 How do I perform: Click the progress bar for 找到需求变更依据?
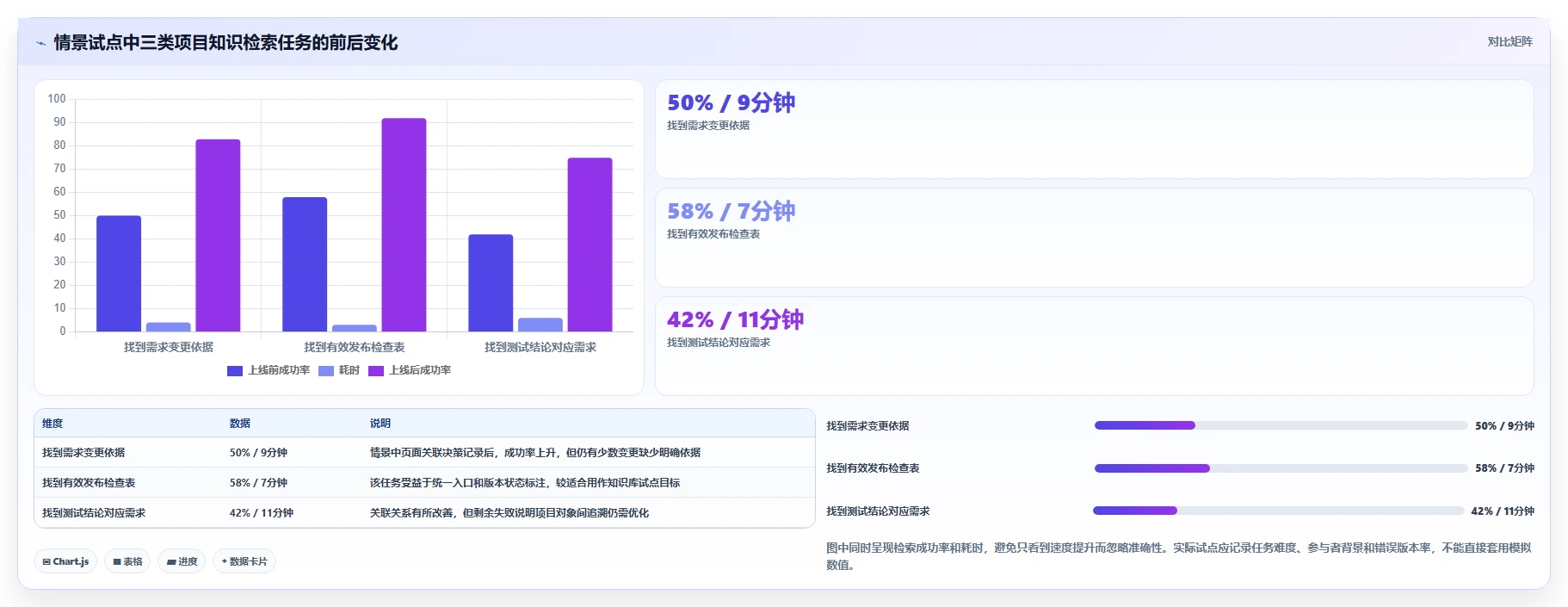(x=1281, y=425)
